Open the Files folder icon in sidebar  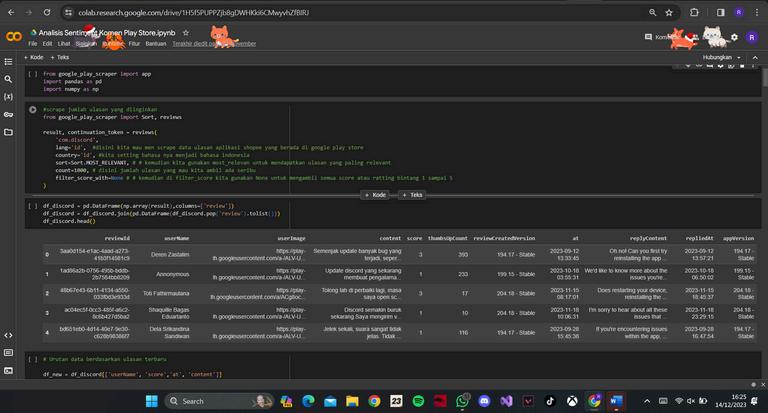tap(8, 132)
